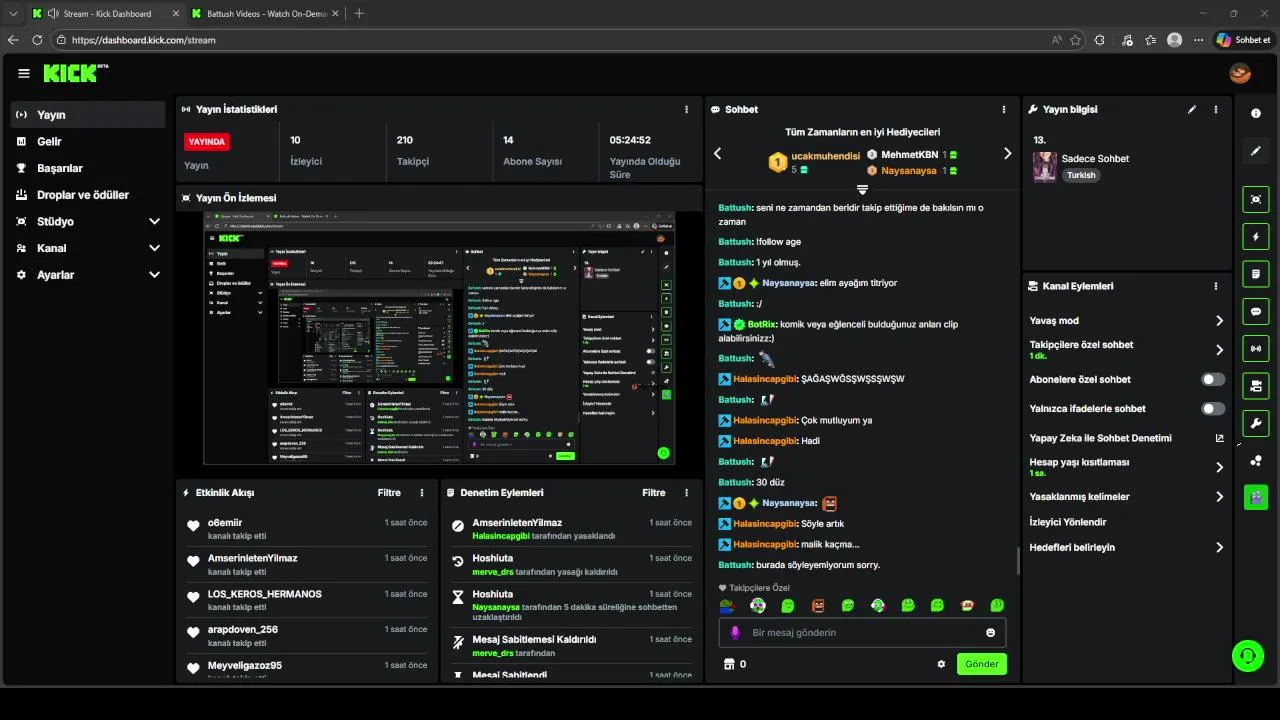This screenshot has width=1280, height=720.
Task: Open Yayın İstatistikleri panel options menu
Action: (686, 110)
